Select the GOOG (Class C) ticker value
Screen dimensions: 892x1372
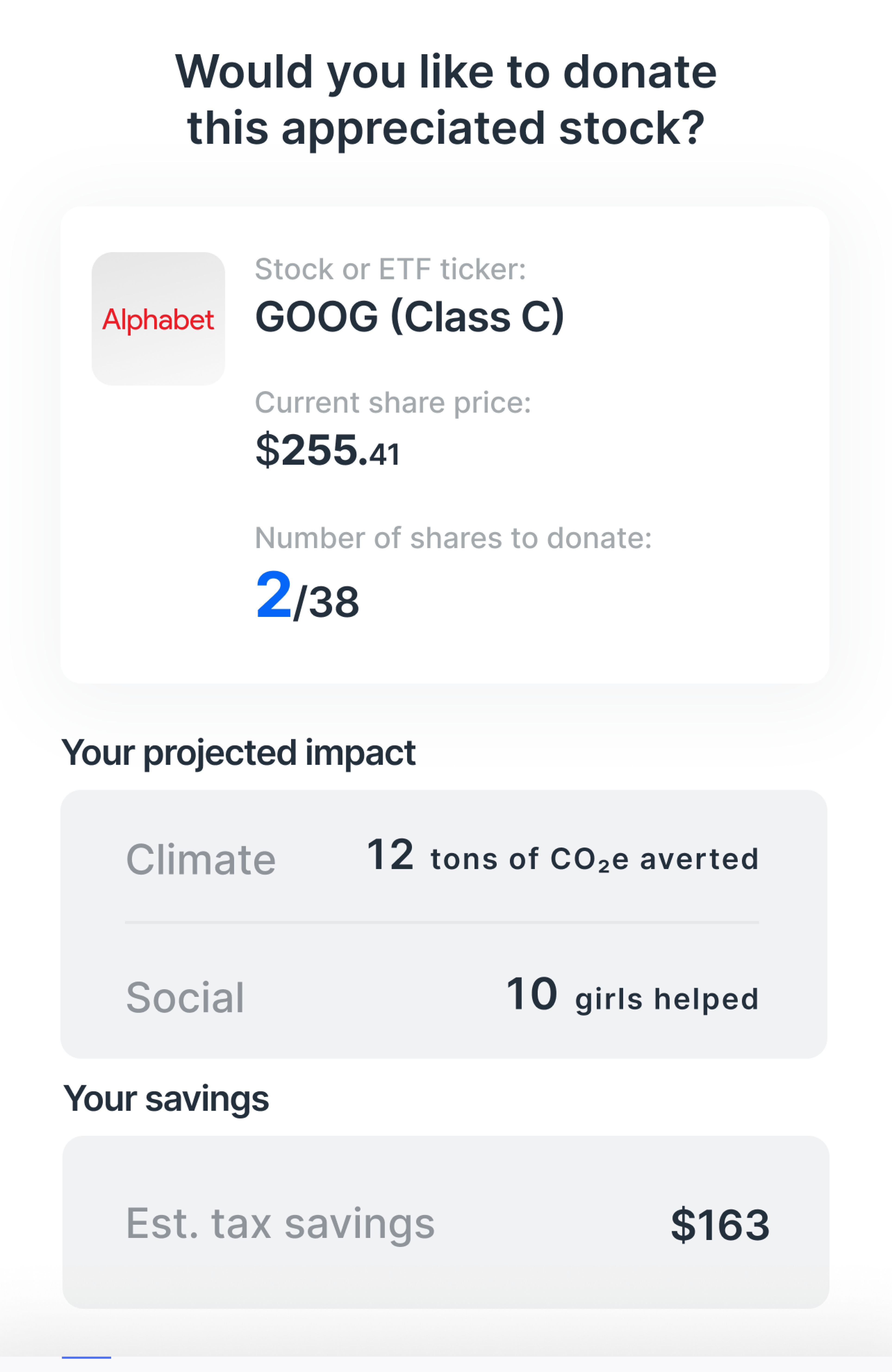(409, 317)
